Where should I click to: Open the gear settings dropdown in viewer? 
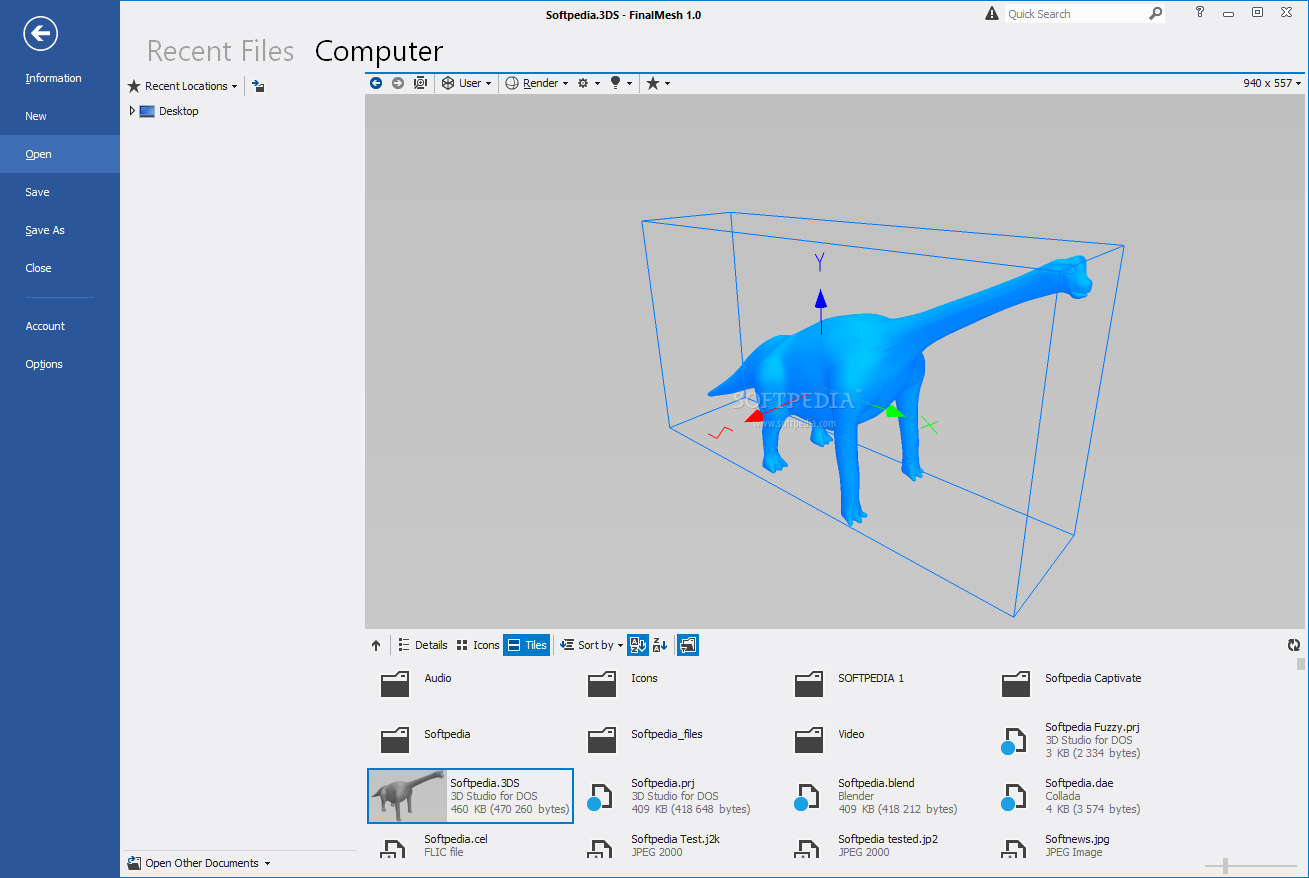(x=589, y=83)
